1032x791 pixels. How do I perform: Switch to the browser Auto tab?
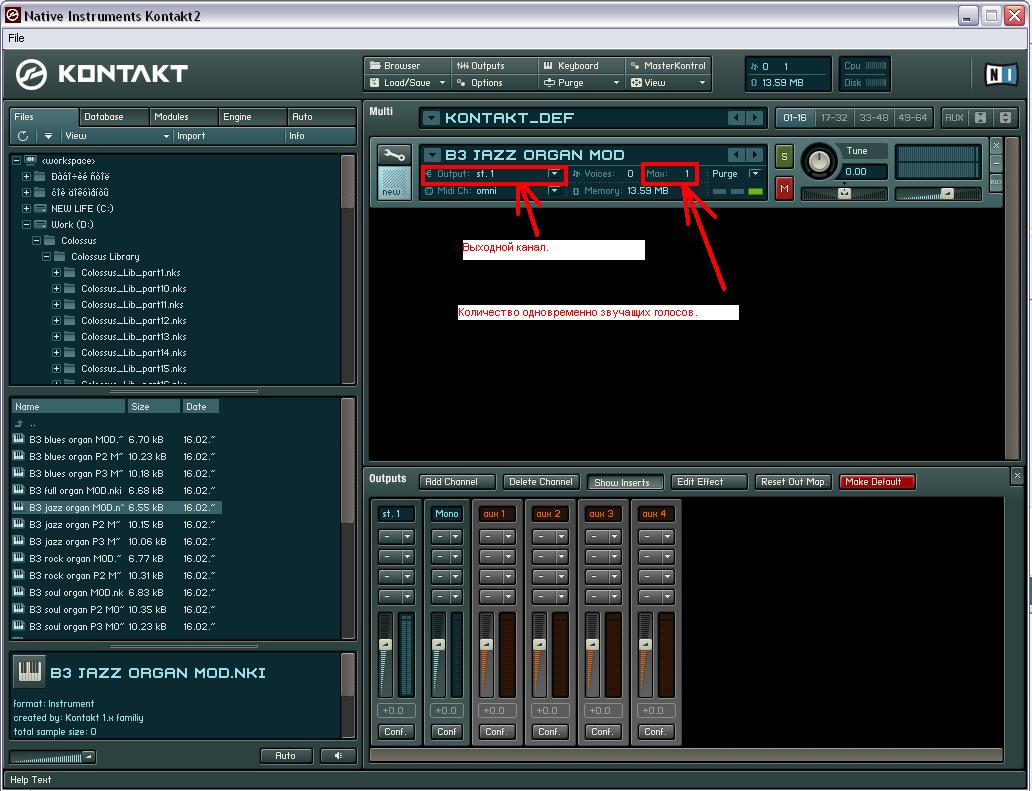pos(321,116)
